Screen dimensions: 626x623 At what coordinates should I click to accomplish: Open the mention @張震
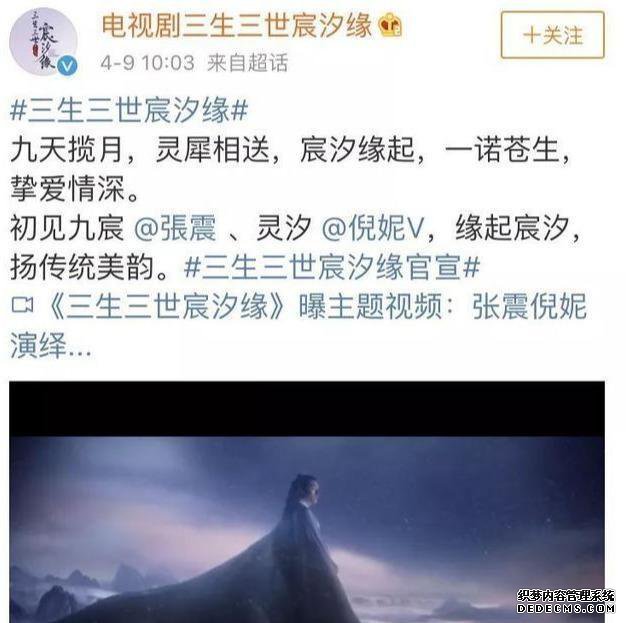tap(175, 228)
